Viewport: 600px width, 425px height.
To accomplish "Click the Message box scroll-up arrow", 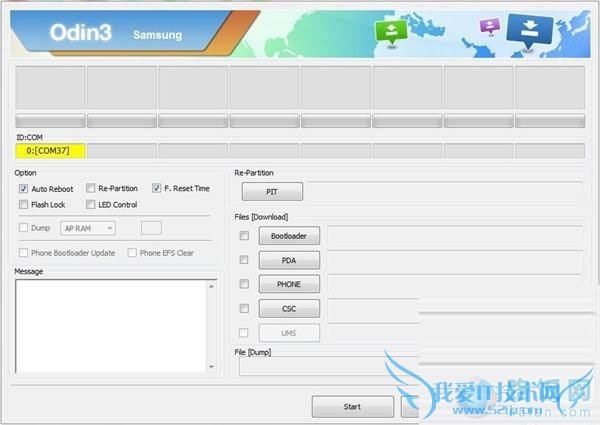I will (211, 286).
